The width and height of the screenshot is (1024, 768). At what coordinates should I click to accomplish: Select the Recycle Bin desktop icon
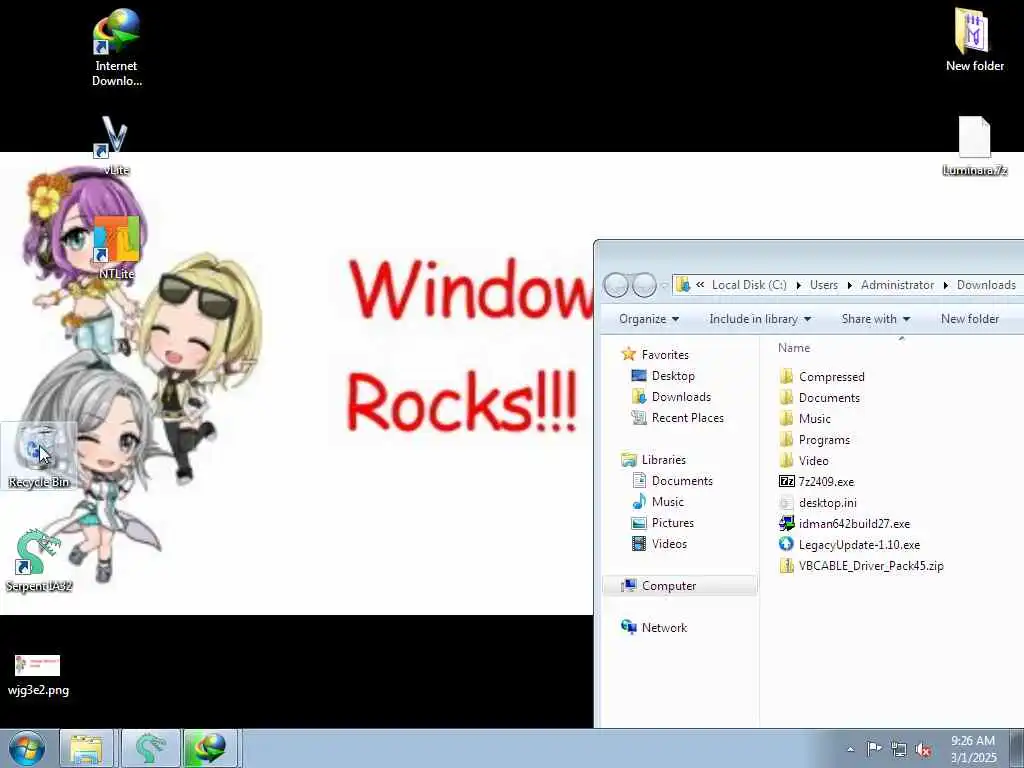click(x=39, y=456)
